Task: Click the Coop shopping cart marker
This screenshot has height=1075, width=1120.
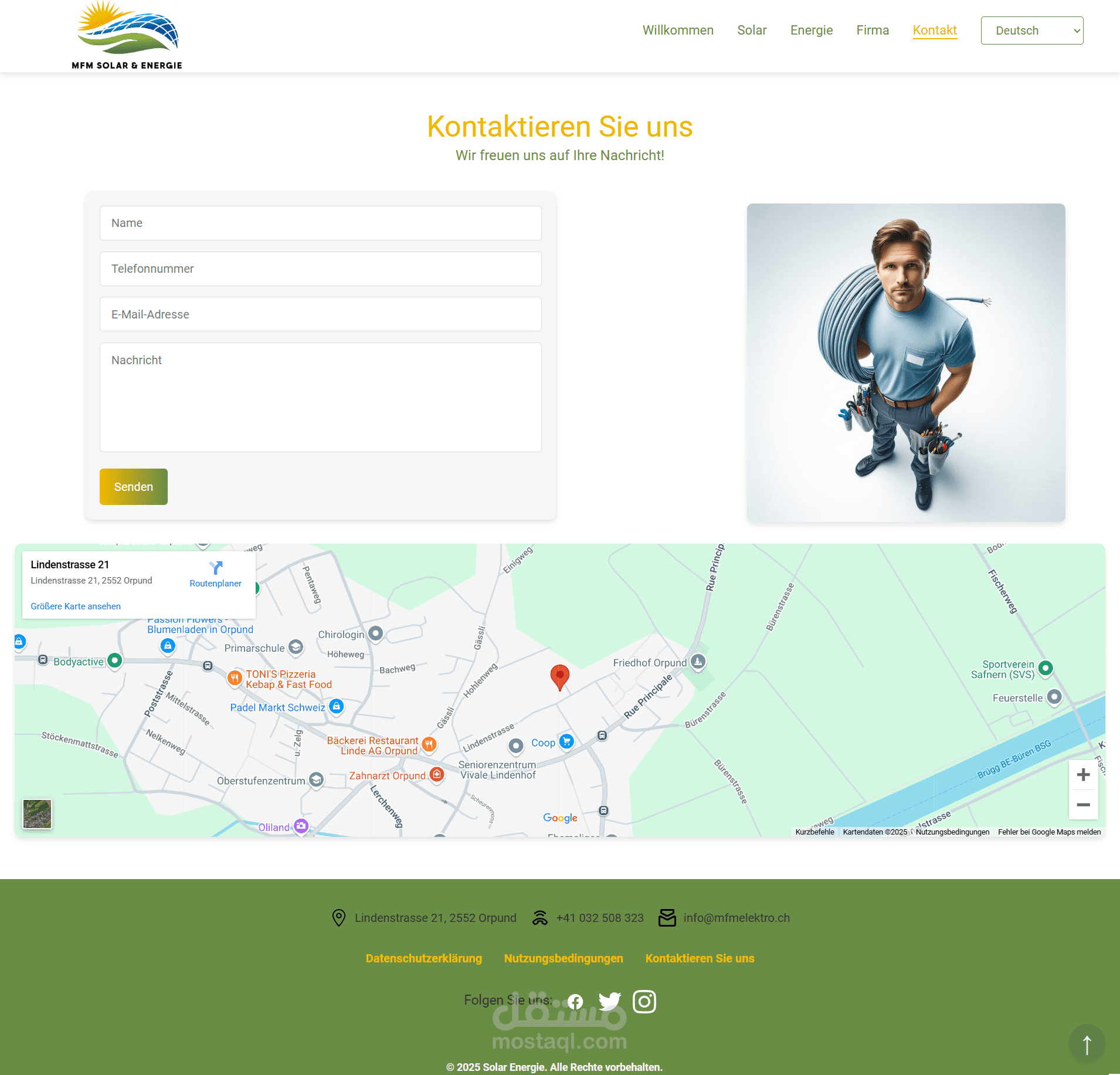Action: (x=566, y=741)
